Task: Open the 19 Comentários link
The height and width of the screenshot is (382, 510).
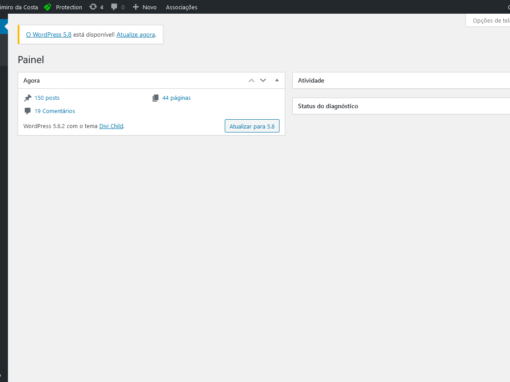Action: tap(55, 111)
